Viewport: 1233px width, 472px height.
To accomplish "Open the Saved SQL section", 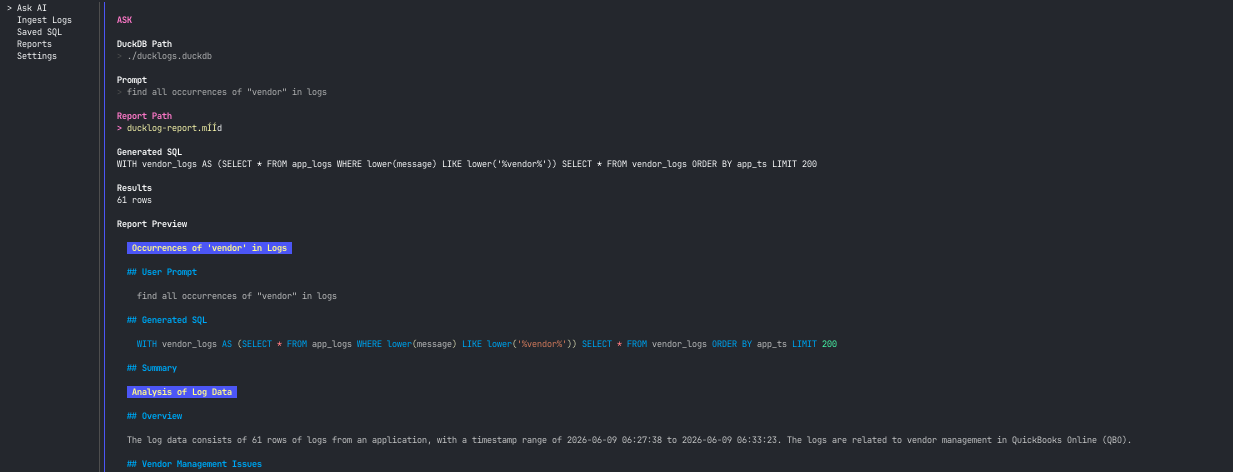I will pos(39,32).
